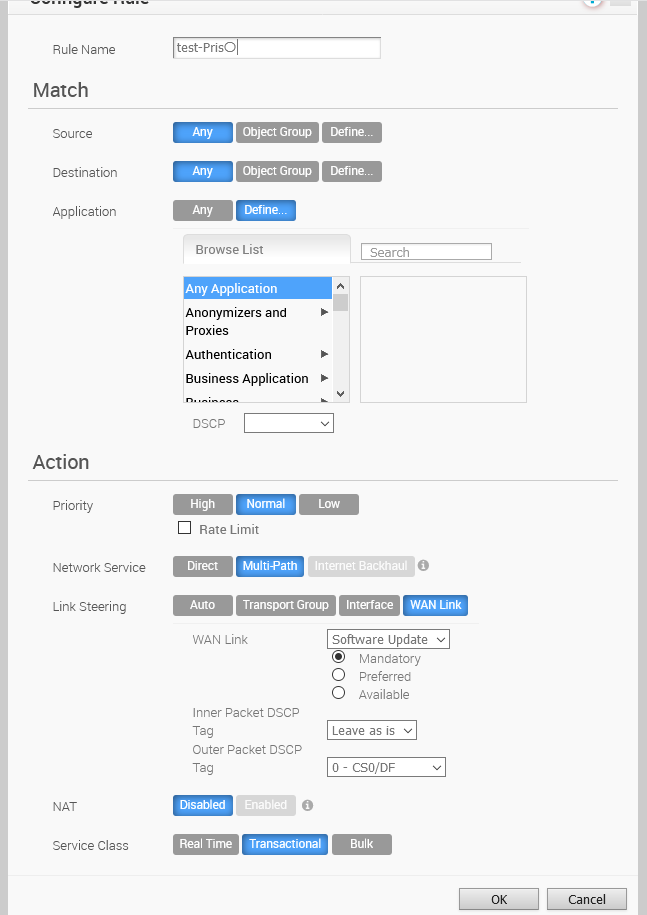647x915 pixels.
Task: Set Link Steering to Auto
Action: pyautogui.click(x=202, y=605)
